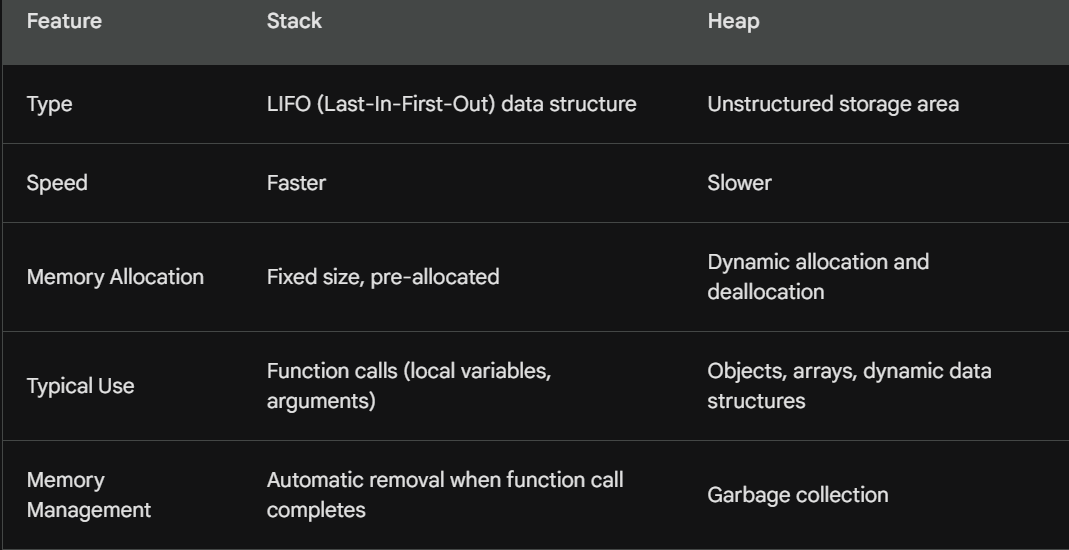Viewport: 1069px width, 550px height.
Task: Select the Memory Allocation row label
Action: [115, 277]
